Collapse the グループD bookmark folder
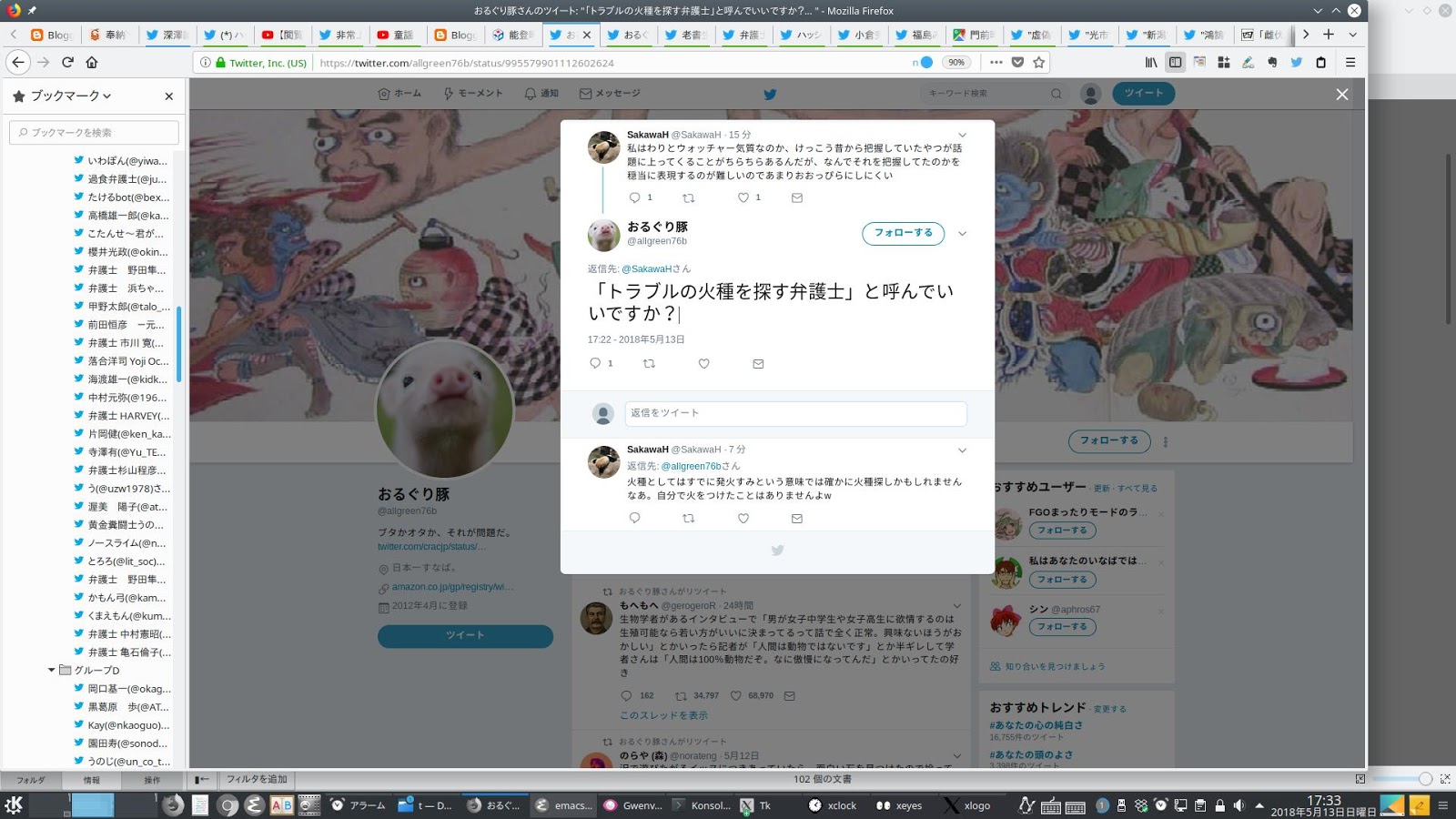The width and height of the screenshot is (1456, 819). (x=52, y=670)
